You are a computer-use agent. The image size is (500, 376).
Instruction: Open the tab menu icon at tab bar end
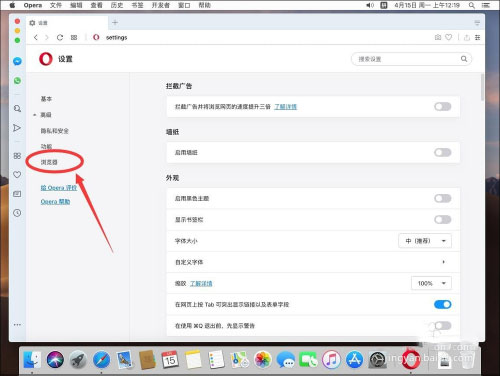477,23
